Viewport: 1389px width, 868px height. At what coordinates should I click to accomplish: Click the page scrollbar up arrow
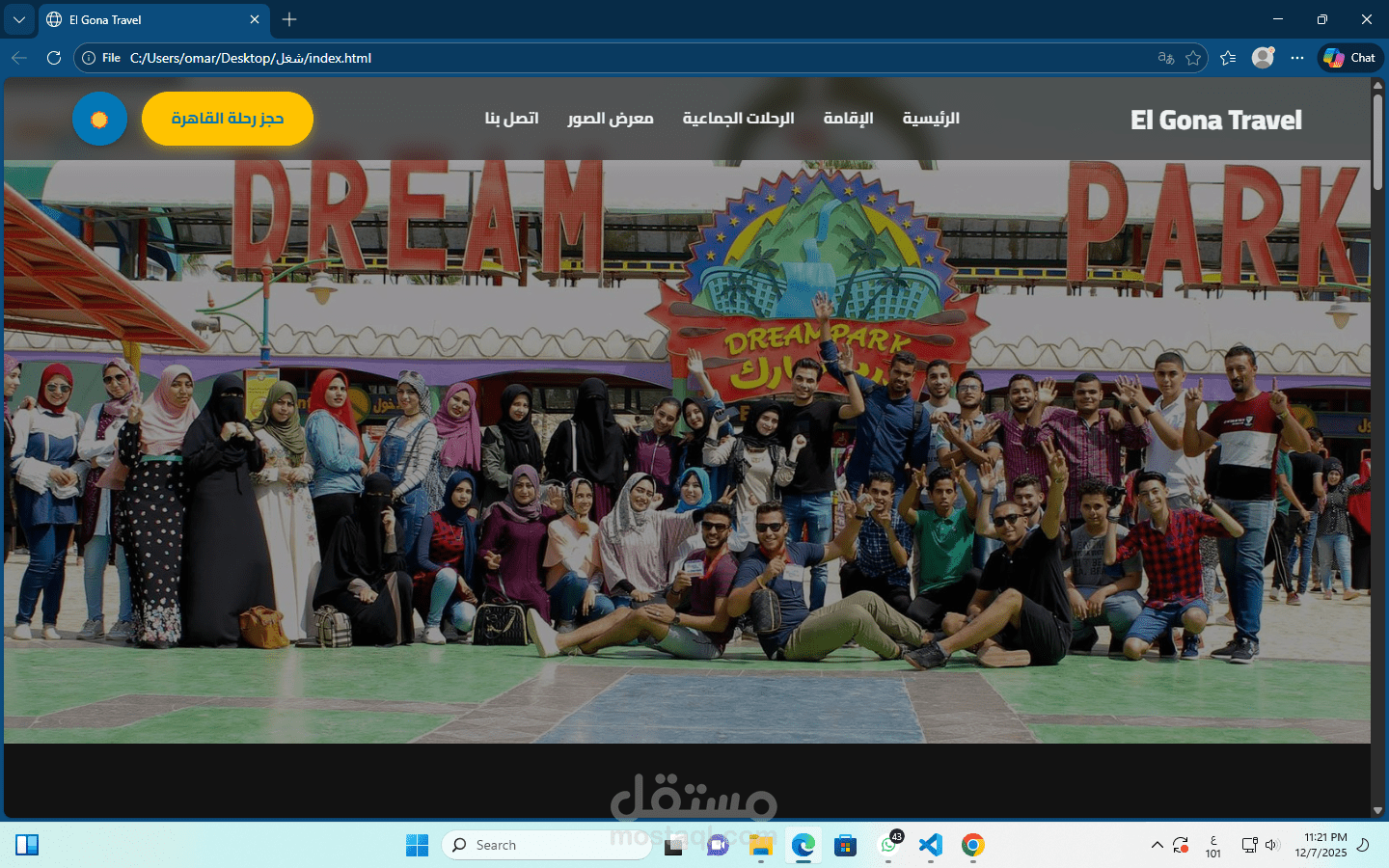(1377, 85)
